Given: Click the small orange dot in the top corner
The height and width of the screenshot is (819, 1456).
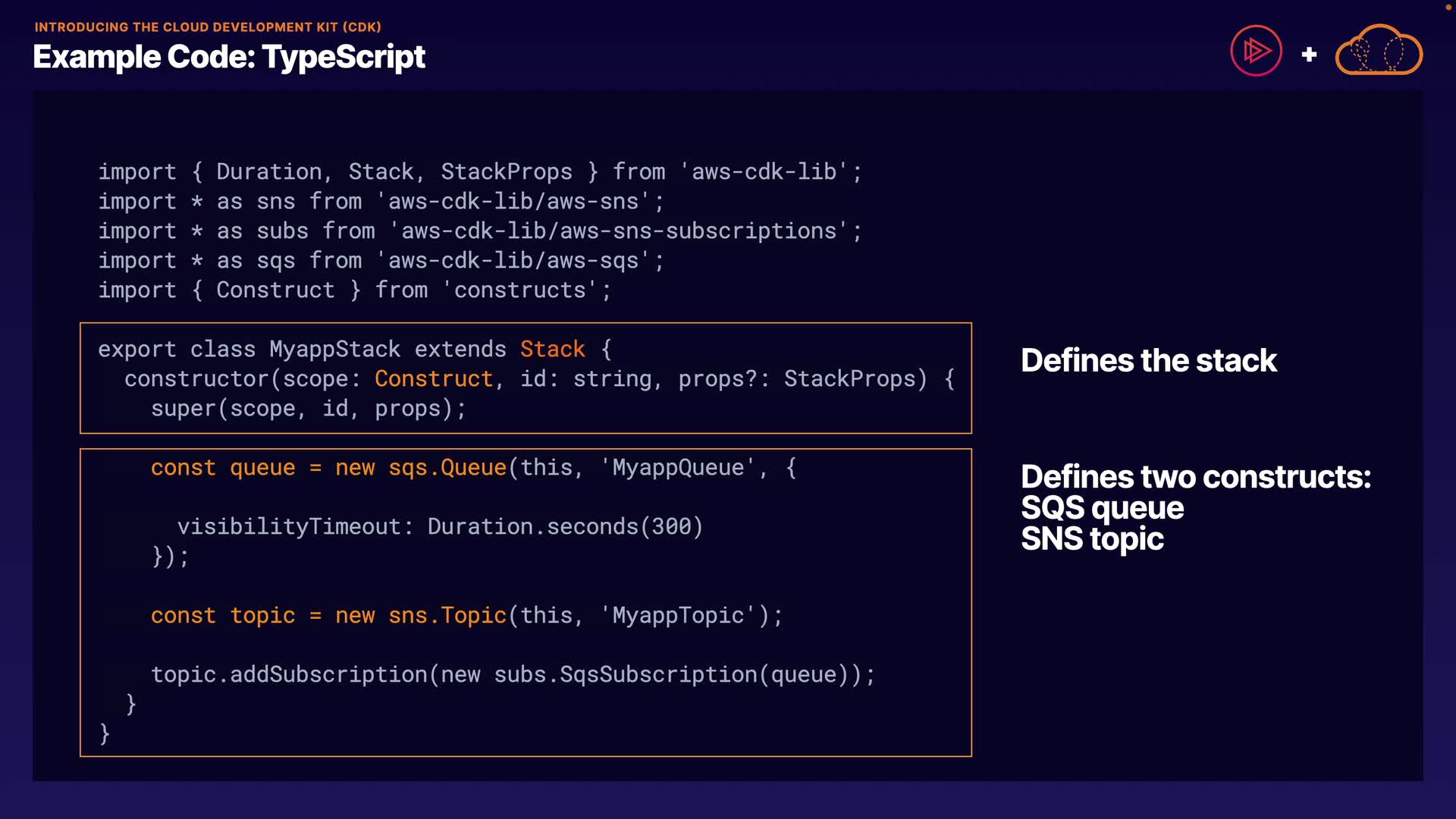Looking at the screenshot, I should [x=1447, y=7].
